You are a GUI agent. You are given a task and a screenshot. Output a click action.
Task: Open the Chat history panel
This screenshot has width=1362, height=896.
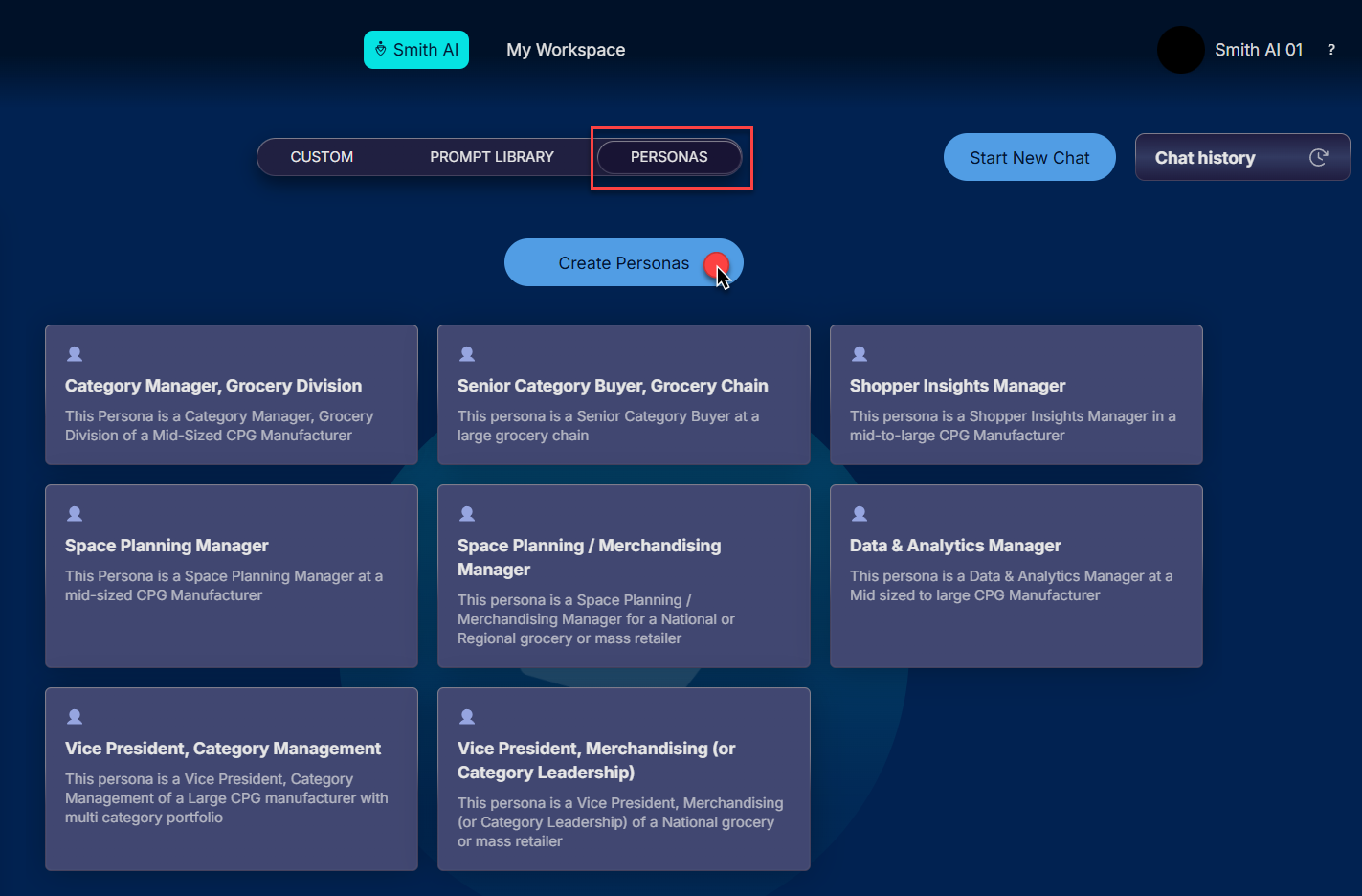[1205, 158]
